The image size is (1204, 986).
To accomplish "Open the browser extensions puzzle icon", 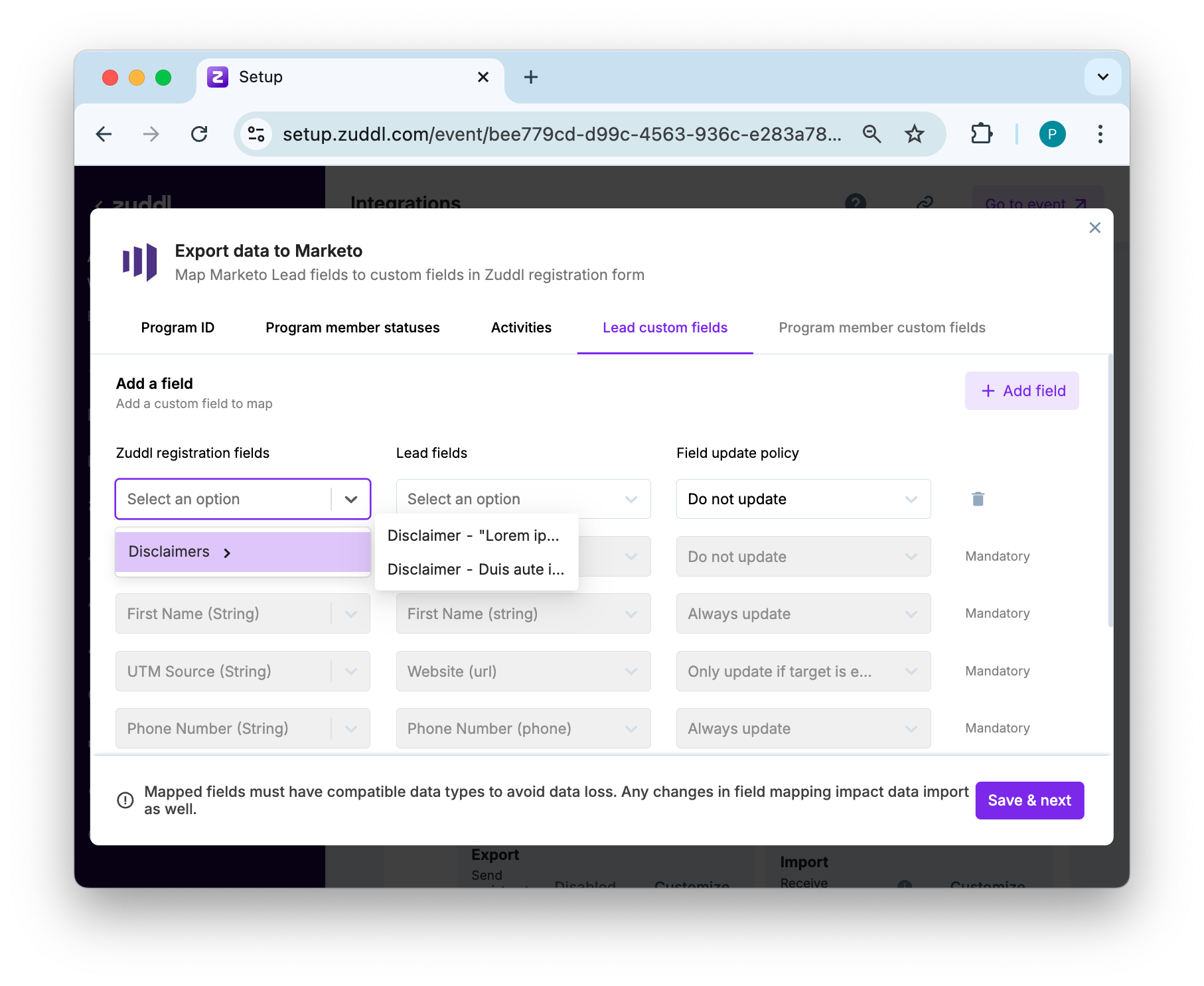I will 981,134.
